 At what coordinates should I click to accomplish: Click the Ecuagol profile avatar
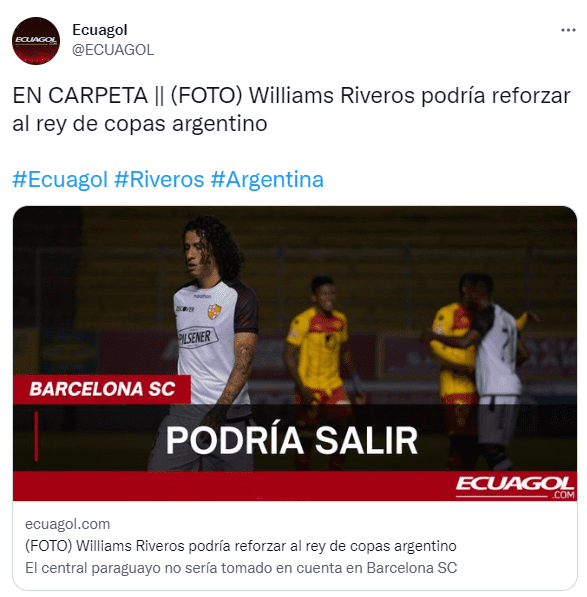click(x=36, y=41)
